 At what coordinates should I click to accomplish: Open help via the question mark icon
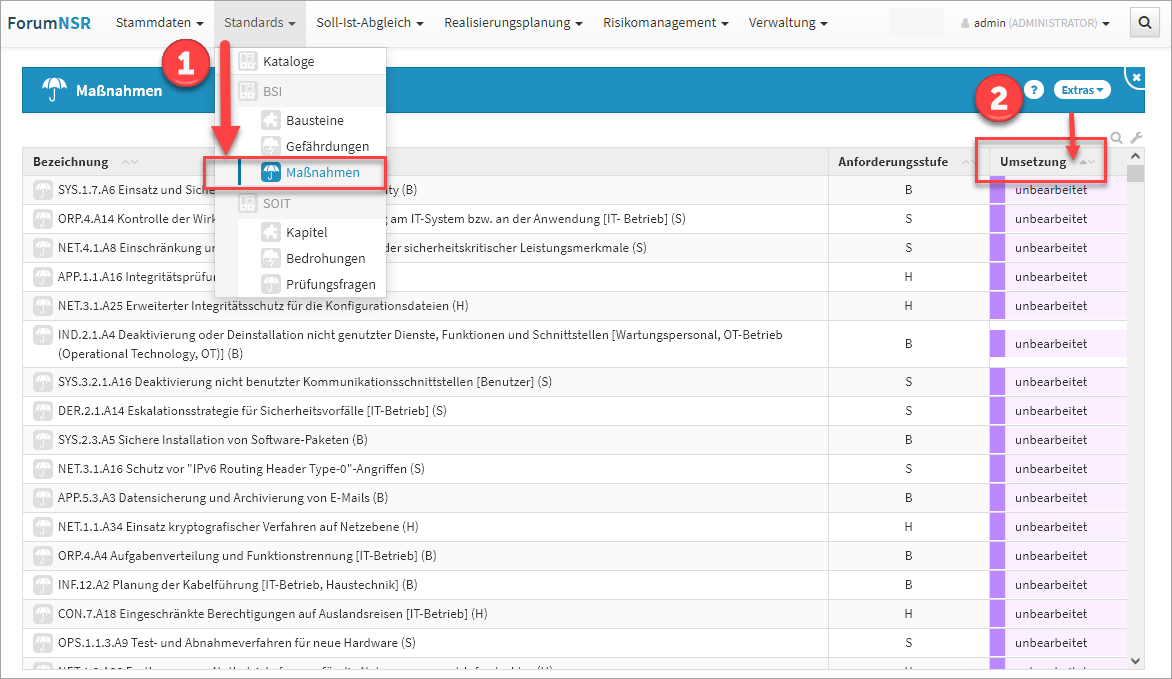1035,90
